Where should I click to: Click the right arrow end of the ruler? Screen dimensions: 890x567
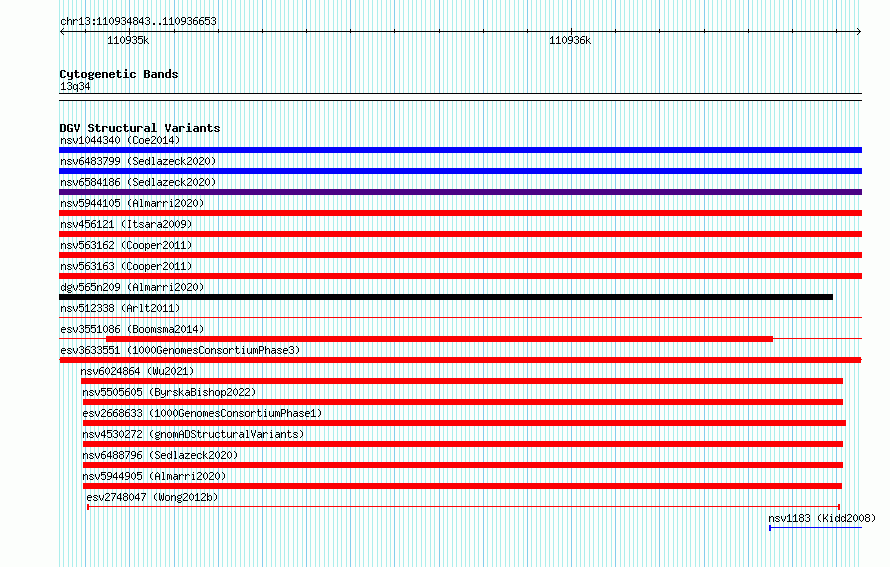(859, 32)
